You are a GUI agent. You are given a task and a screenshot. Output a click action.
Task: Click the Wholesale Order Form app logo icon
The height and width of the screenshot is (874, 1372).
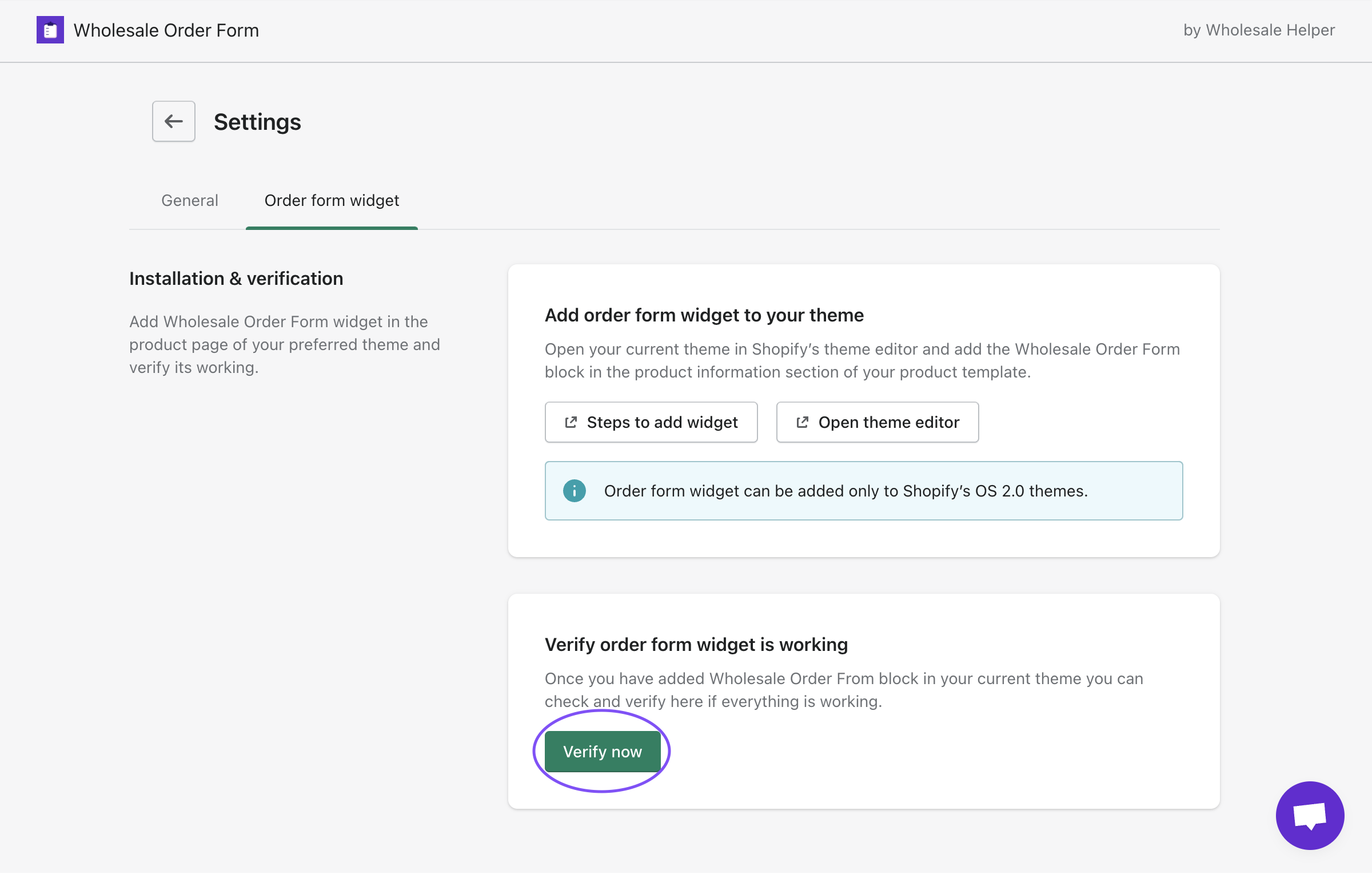(x=50, y=30)
